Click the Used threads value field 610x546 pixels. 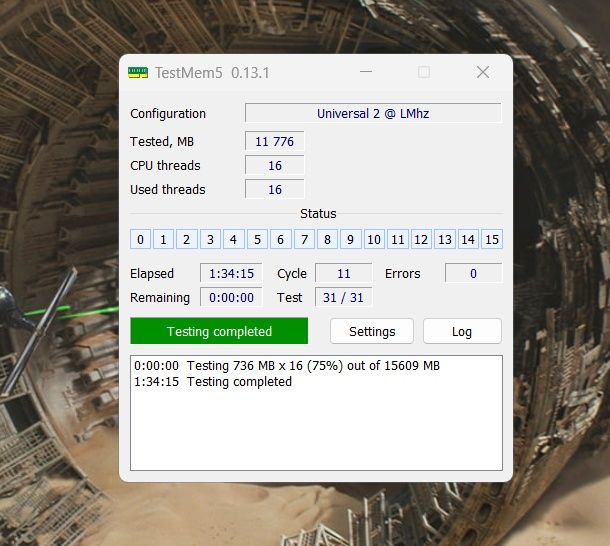click(275, 190)
